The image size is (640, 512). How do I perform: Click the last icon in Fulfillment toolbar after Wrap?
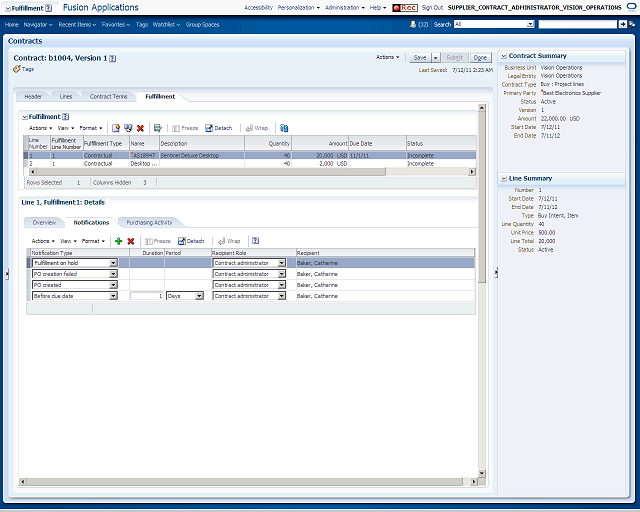point(284,128)
